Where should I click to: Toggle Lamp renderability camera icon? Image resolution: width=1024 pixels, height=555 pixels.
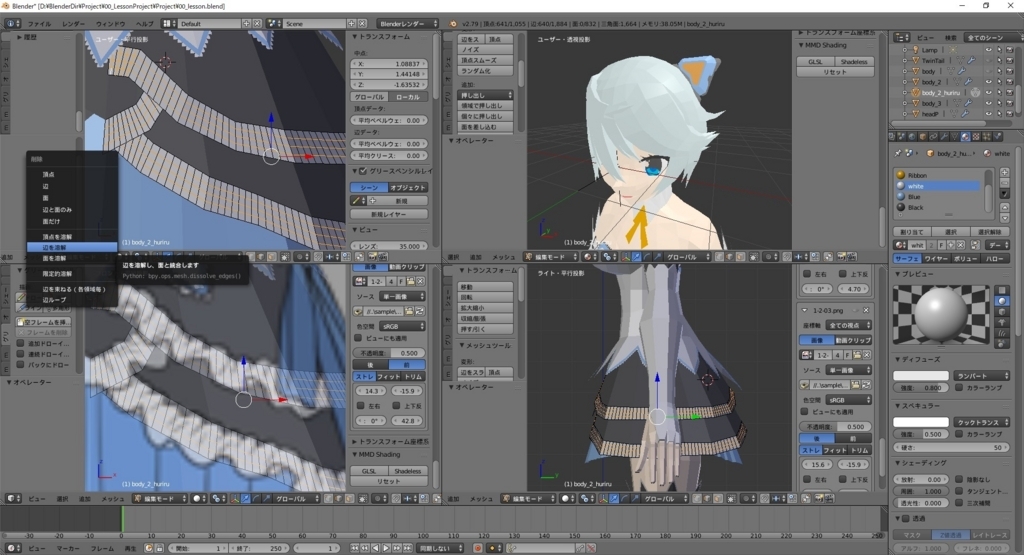click(x=1009, y=50)
